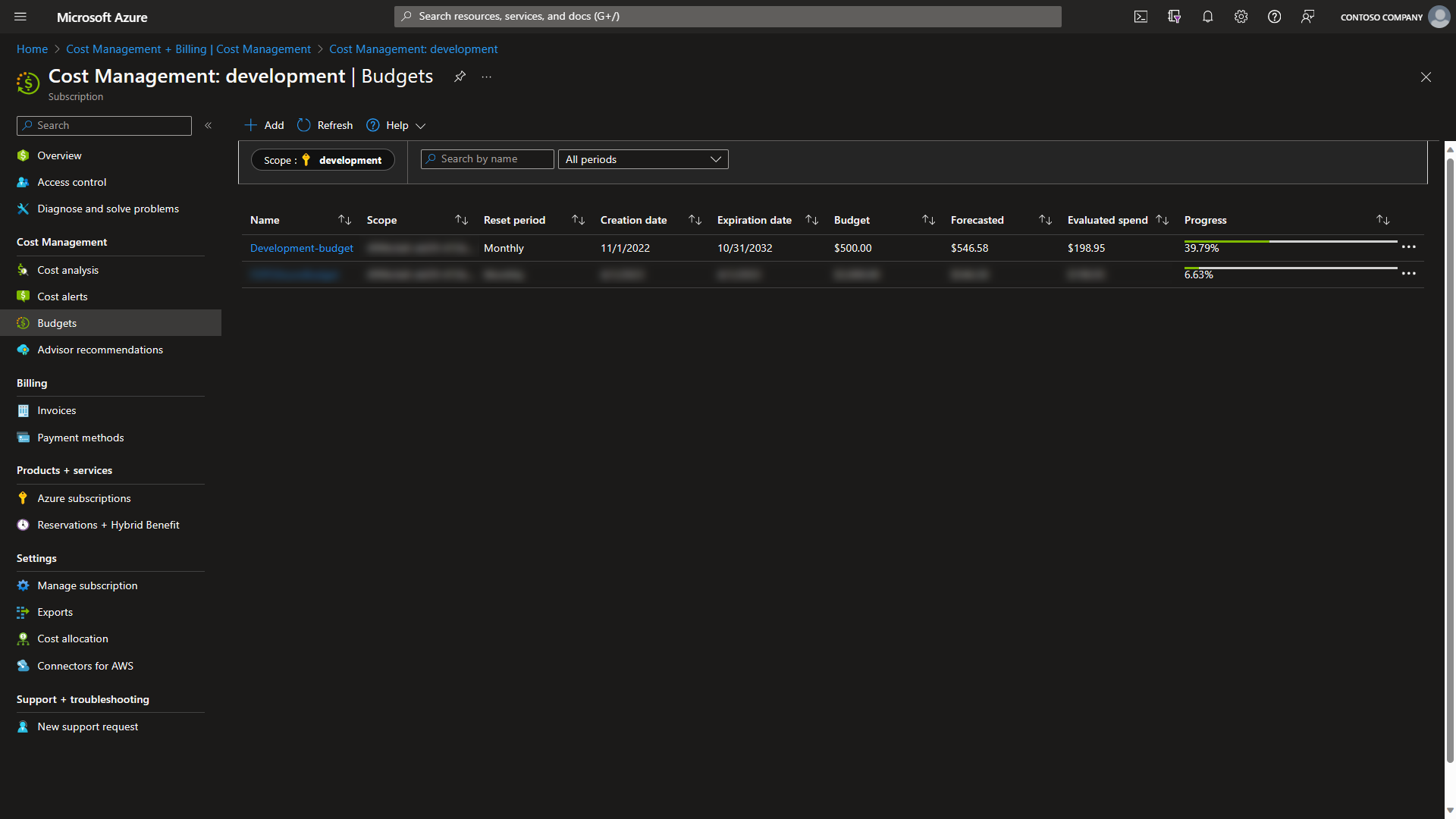
Task: Pin the Budgets page to dashboard
Action: point(460,77)
